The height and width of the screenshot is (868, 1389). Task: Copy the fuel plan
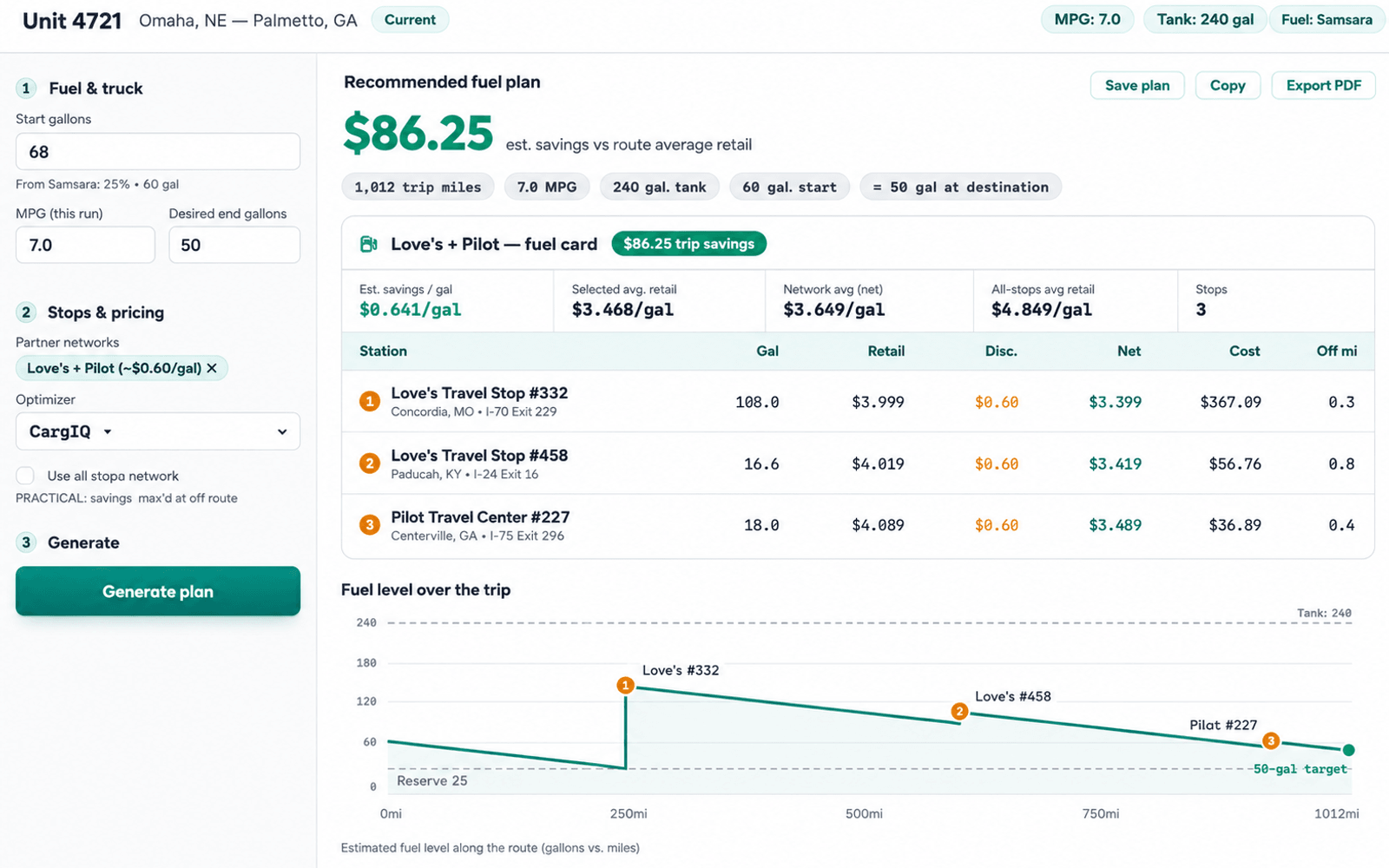1228,85
